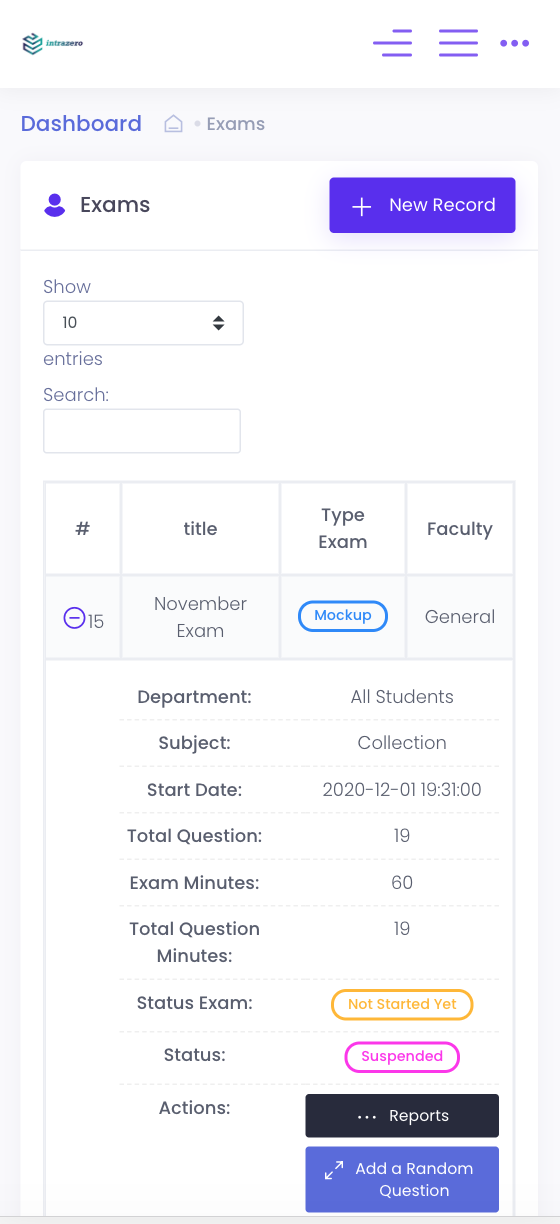Open the full-width hamburger menu icon
Screen dimensions: 560x1224
458,43
